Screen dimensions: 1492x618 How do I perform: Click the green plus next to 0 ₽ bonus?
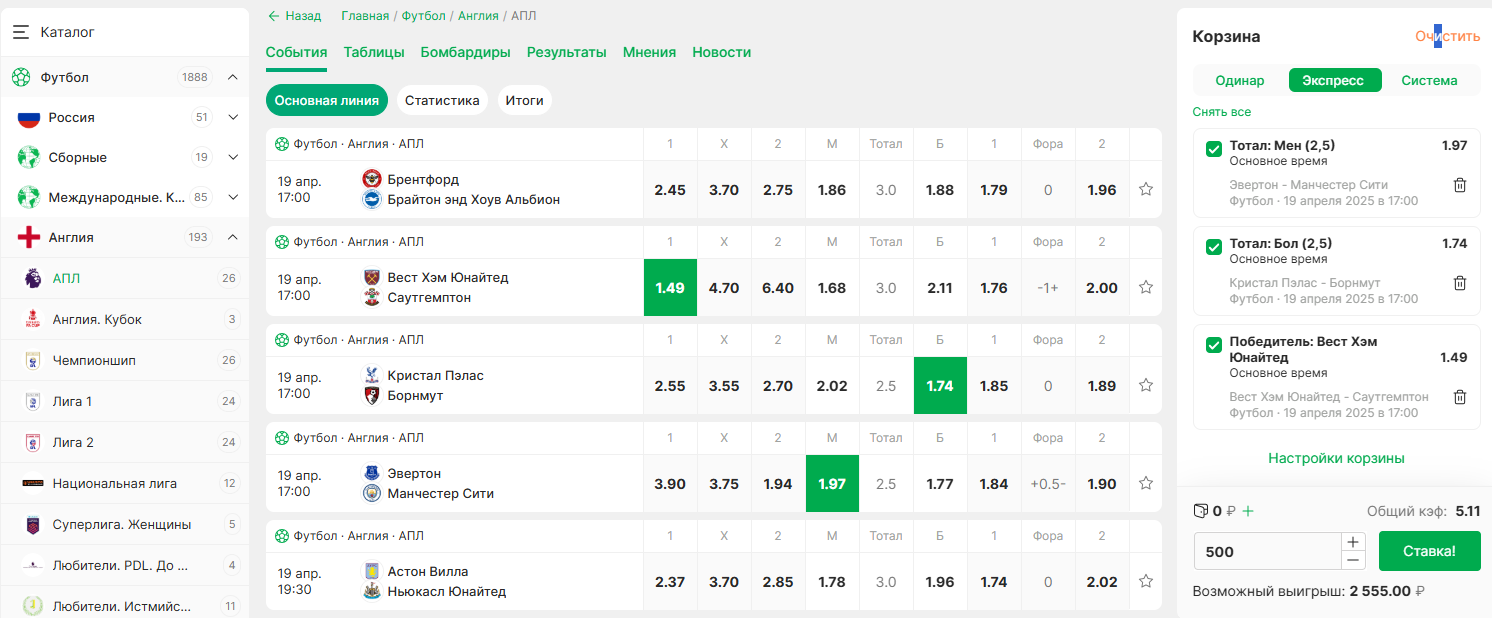coord(1247,511)
